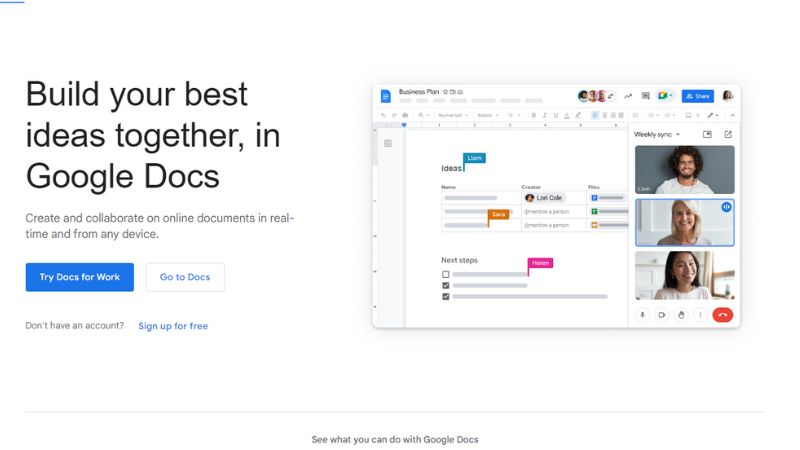Click the open-in-new-window icon in the Meet panel
The width and height of the screenshot is (800, 450).
click(x=728, y=134)
